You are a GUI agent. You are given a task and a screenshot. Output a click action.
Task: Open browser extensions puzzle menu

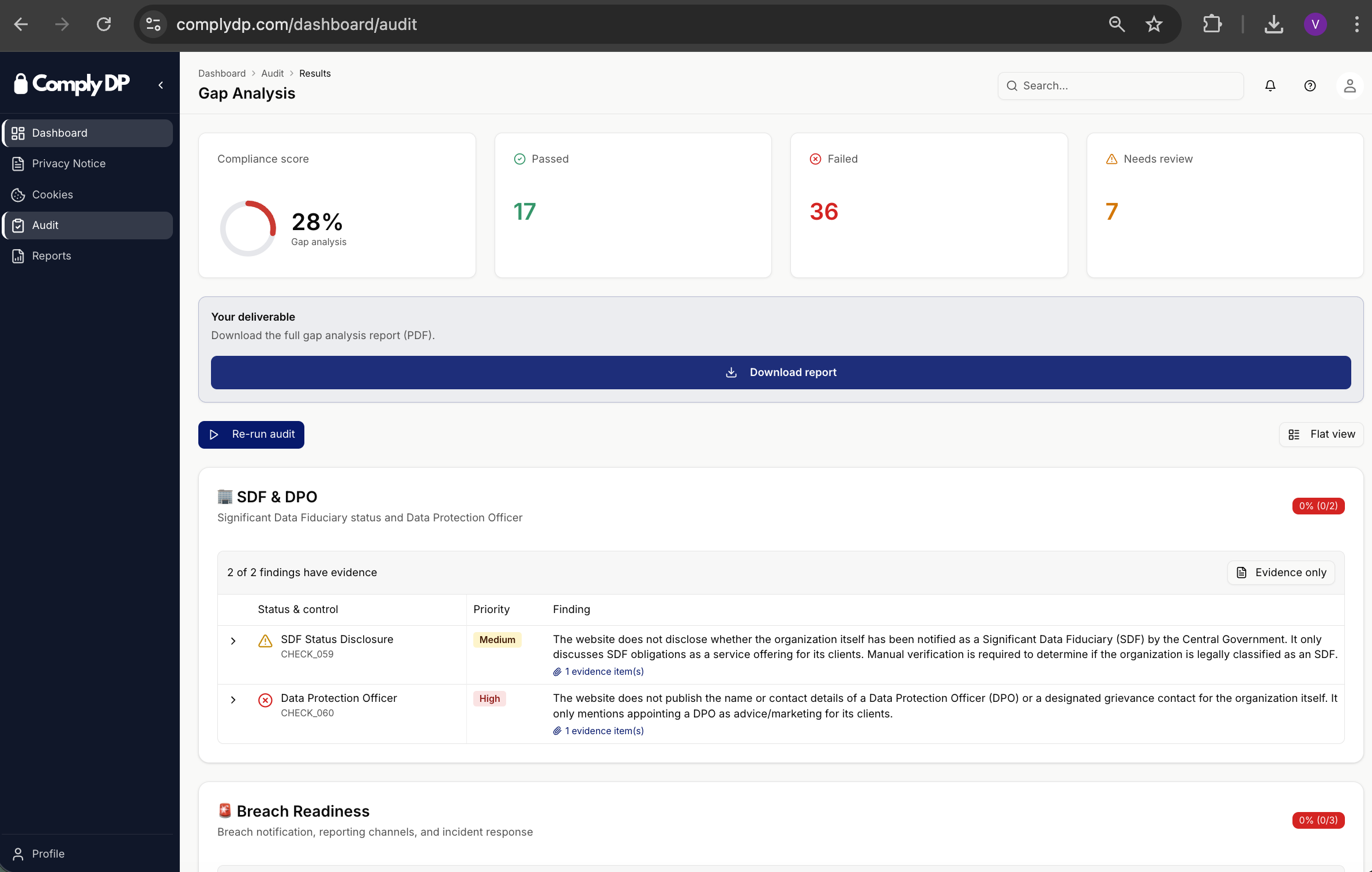(x=1213, y=24)
